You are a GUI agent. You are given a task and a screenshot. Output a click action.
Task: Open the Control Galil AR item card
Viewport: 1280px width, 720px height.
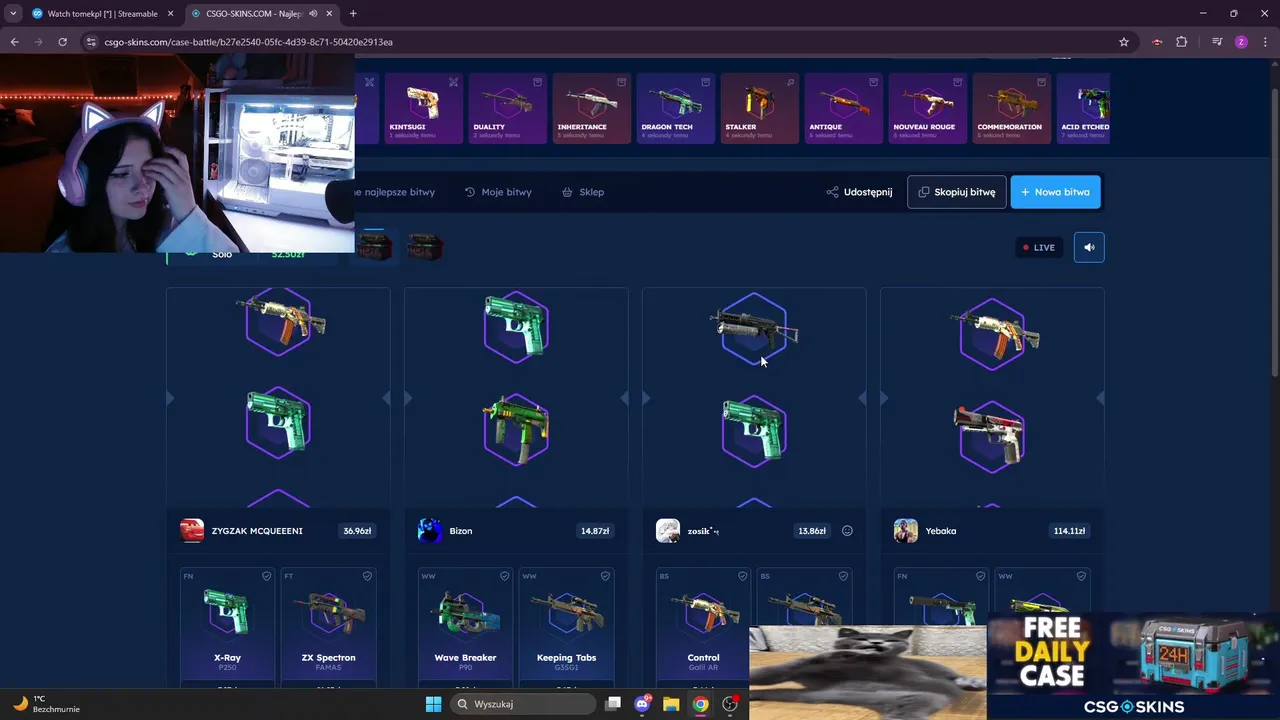[x=703, y=628]
